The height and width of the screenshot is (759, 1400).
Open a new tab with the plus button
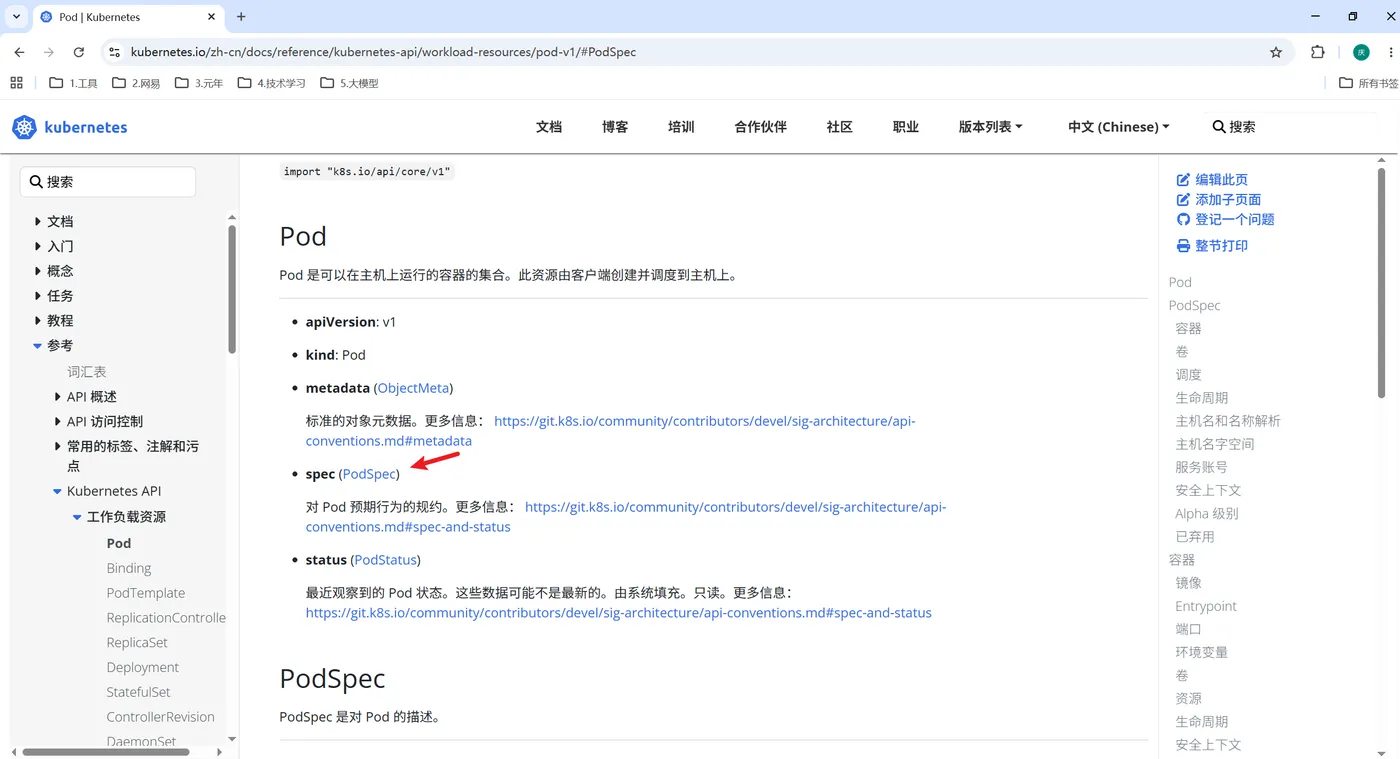[241, 17]
